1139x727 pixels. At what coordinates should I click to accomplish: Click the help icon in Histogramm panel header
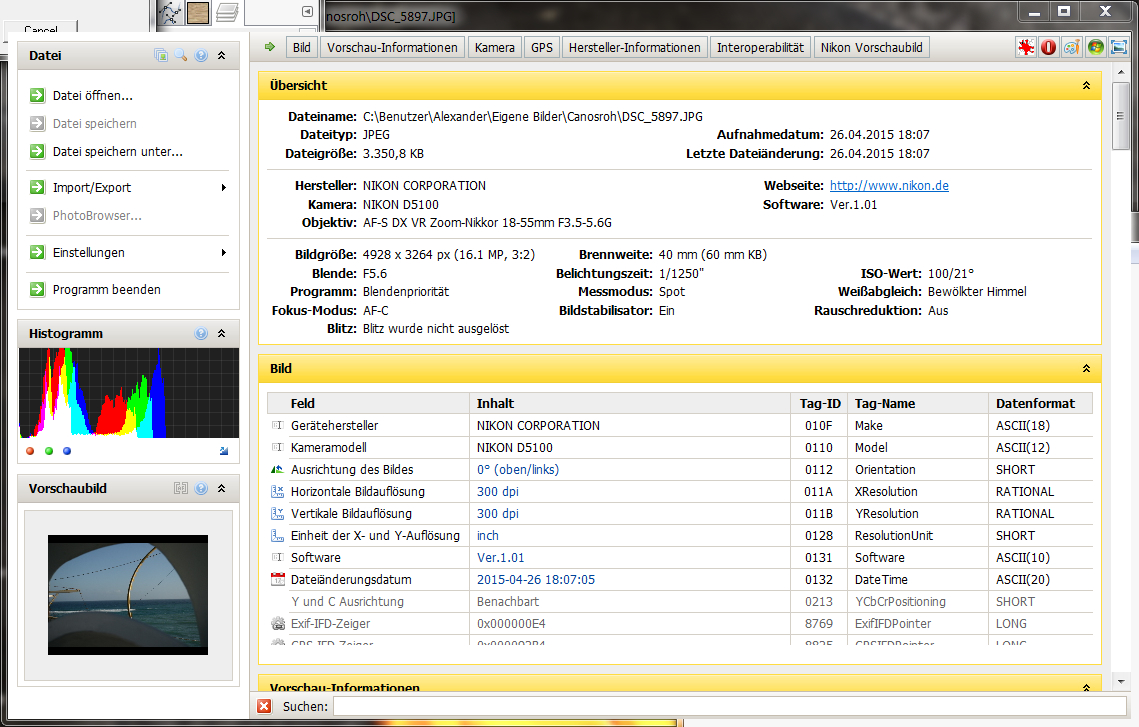point(201,334)
